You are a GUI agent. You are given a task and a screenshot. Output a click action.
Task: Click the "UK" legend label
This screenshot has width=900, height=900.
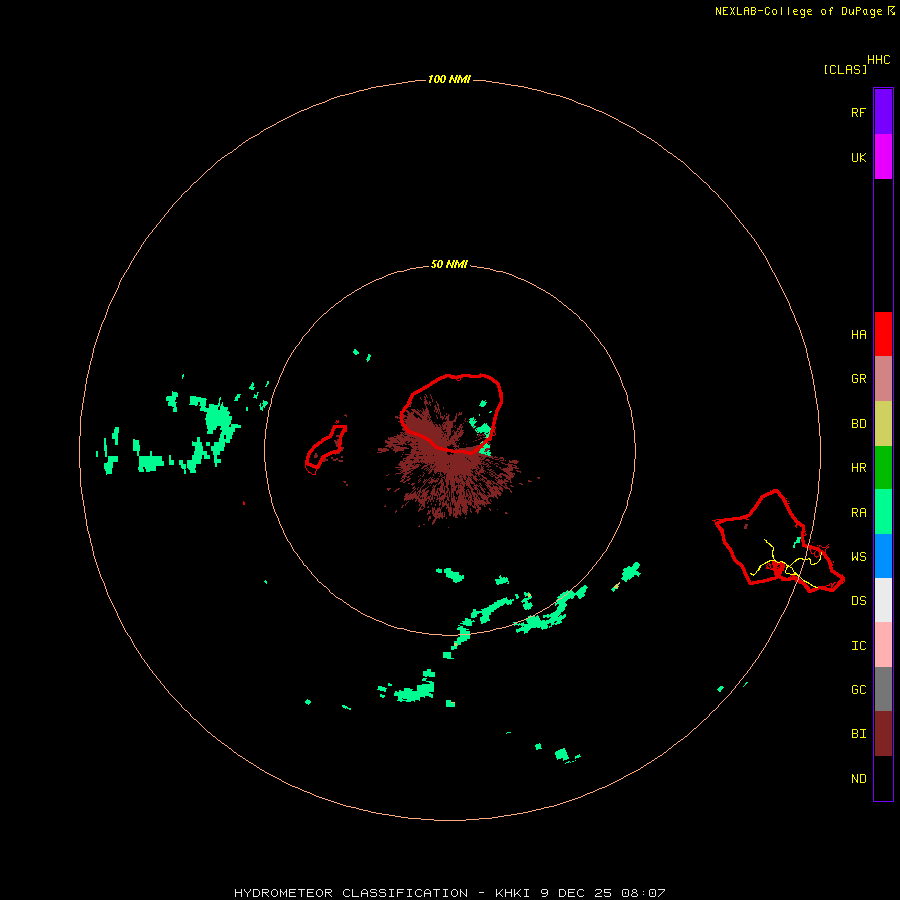858,157
